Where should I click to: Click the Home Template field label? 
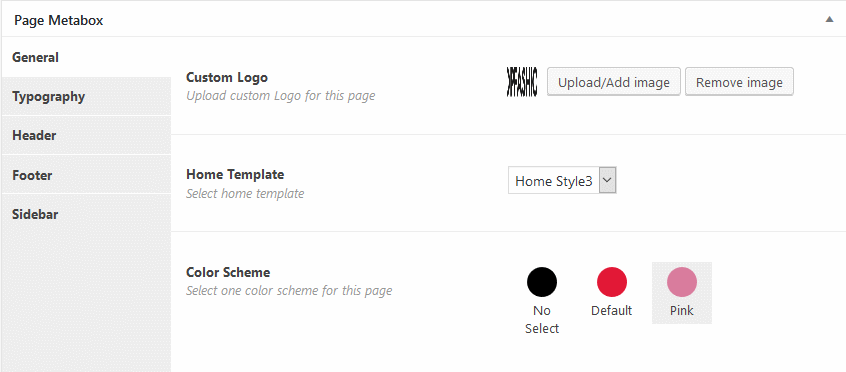[235, 174]
